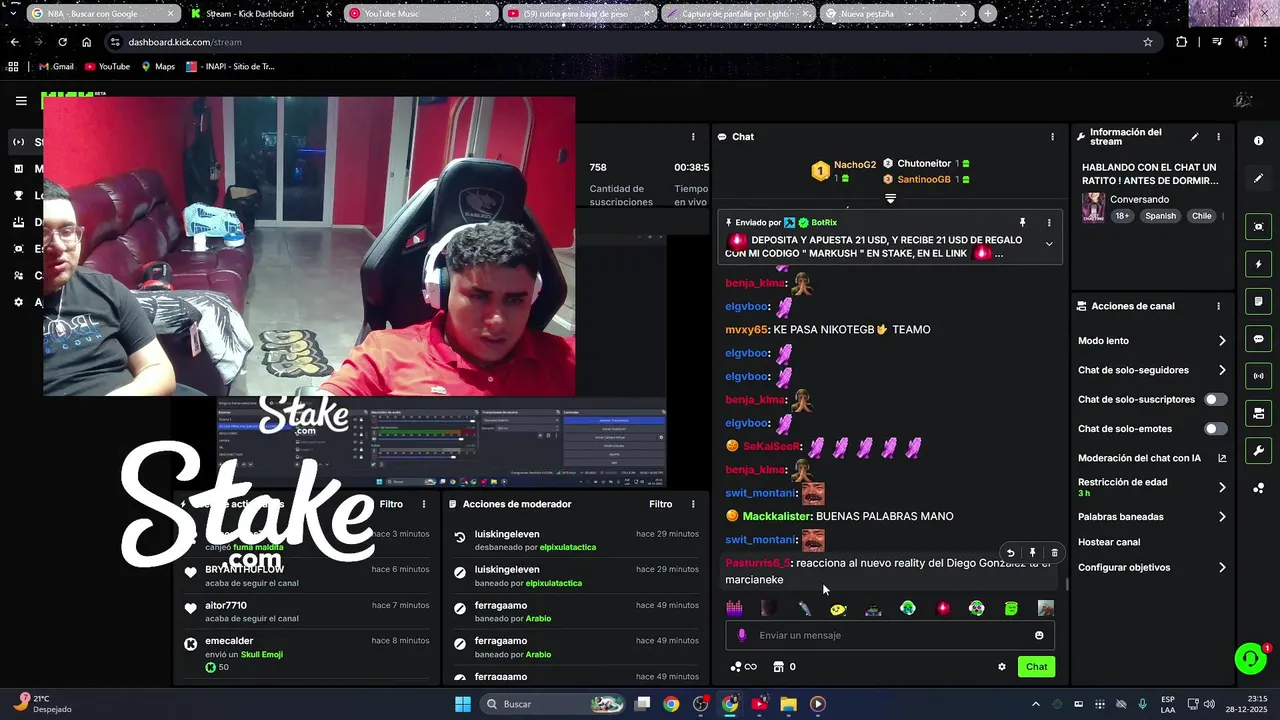
Task: Toggle the lightning activity panel icon
Action: [x=1258, y=264]
